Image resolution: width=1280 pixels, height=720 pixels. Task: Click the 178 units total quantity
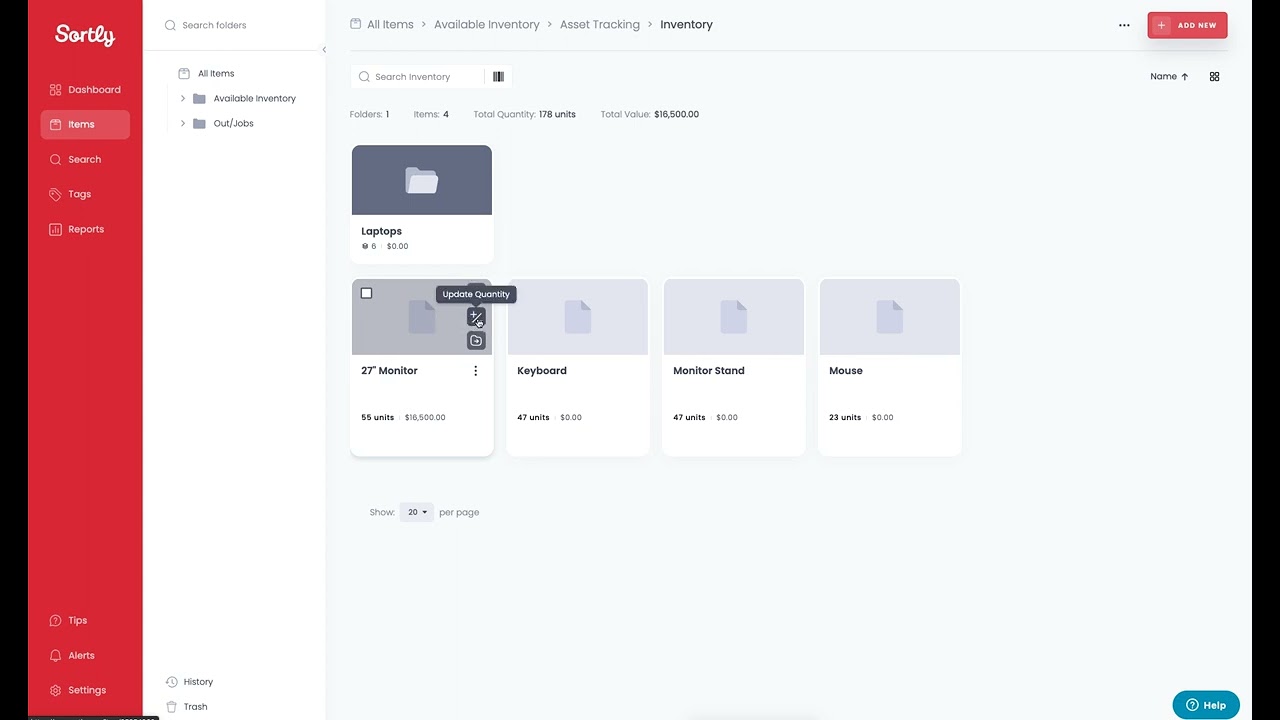point(557,114)
